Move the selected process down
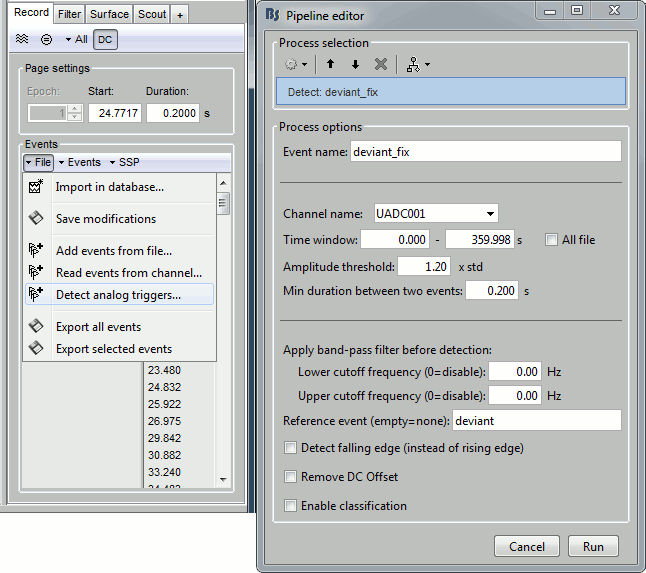 click(355, 64)
